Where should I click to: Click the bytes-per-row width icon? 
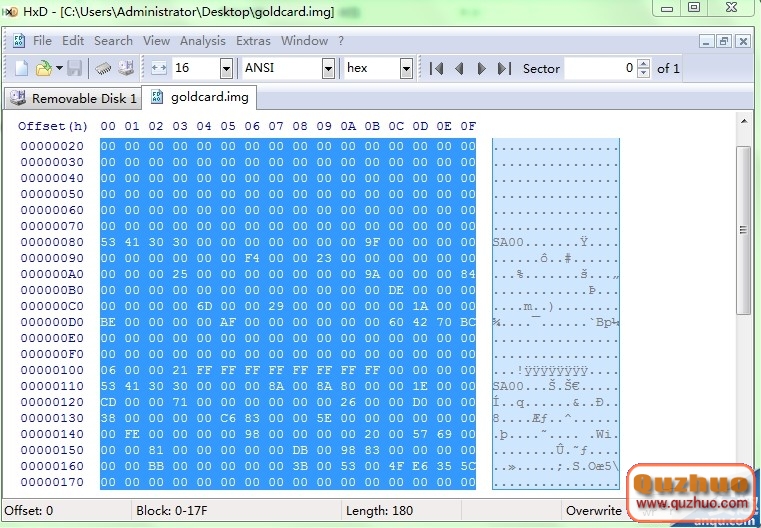click(159, 68)
